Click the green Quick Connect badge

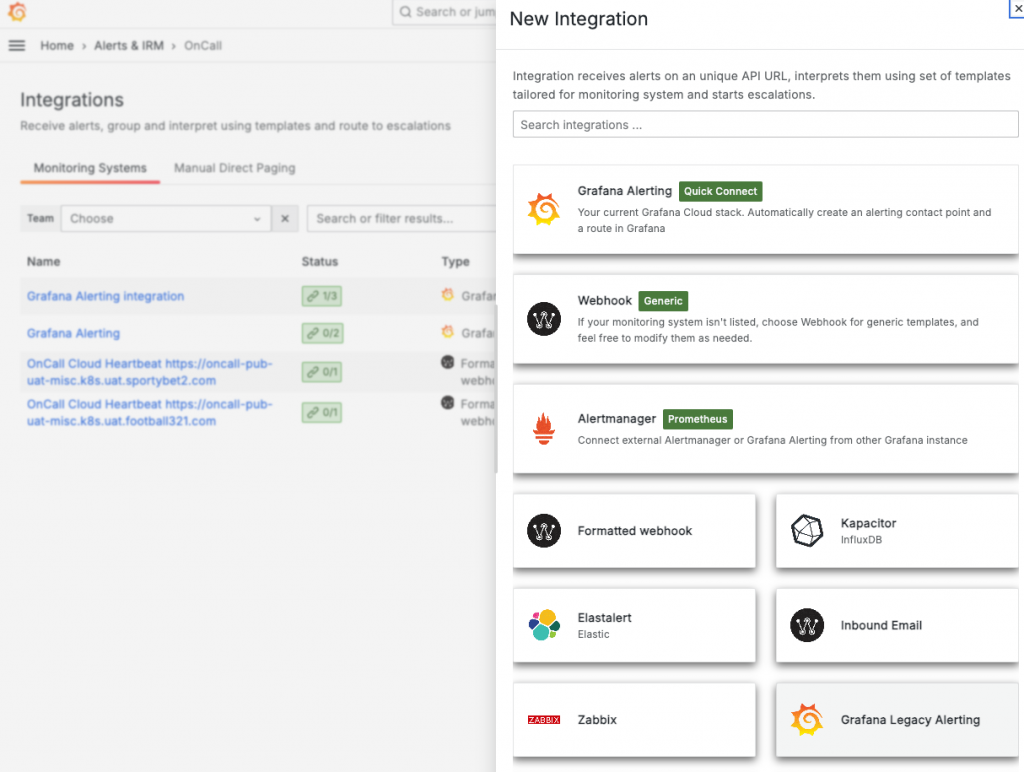click(720, 191)
